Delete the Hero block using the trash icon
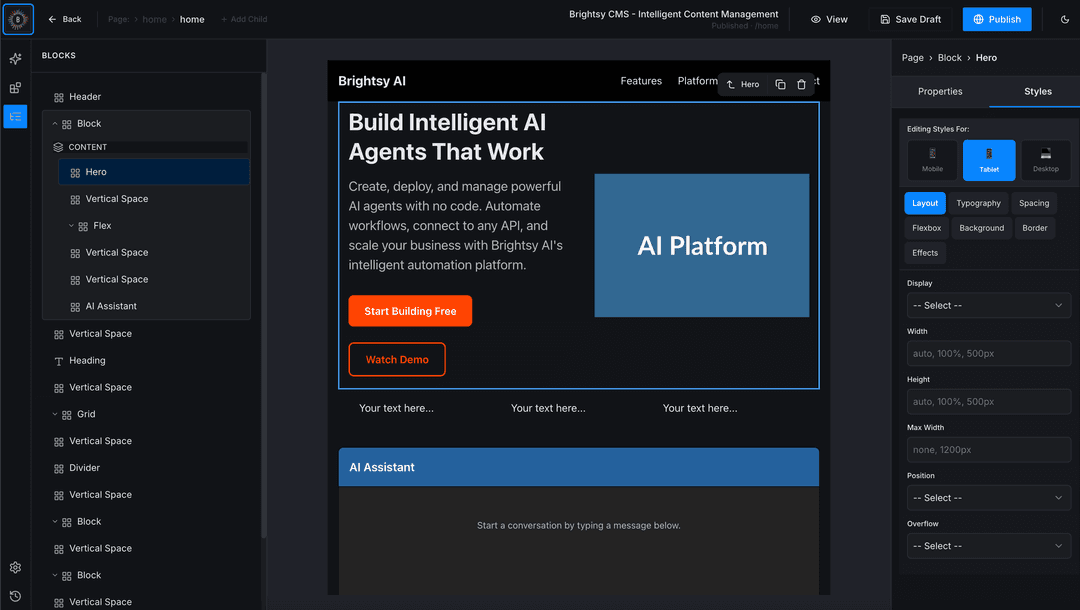 (x=802, y=84)
